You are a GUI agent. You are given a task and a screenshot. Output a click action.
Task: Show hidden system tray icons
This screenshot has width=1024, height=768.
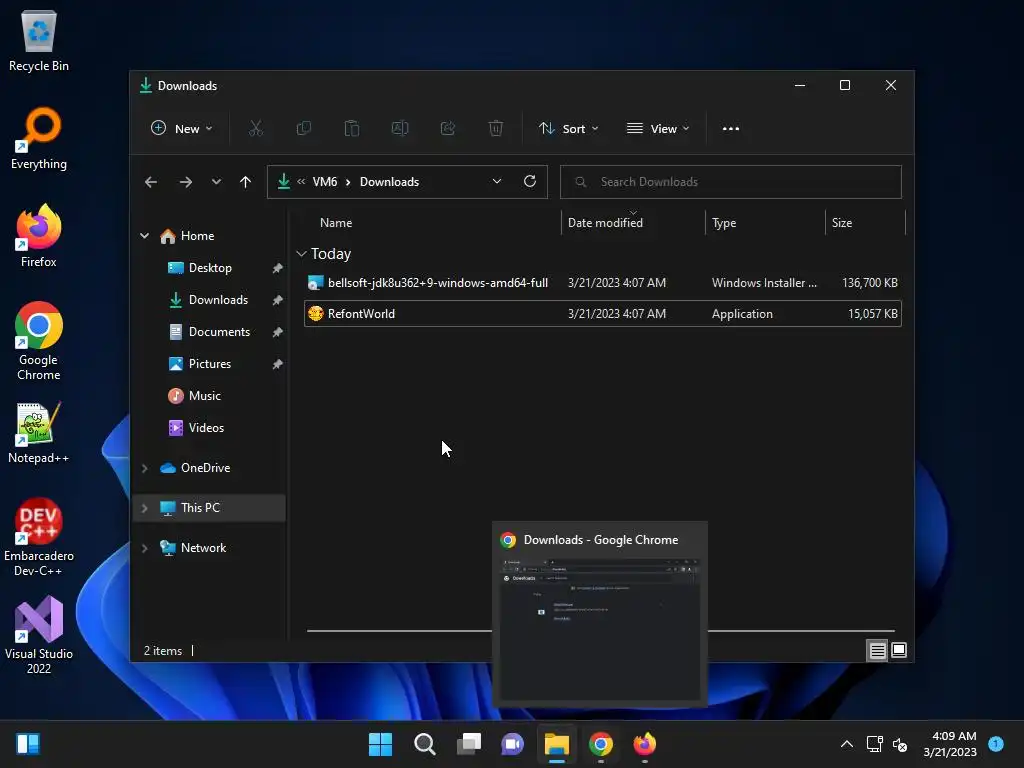point(846,744)
